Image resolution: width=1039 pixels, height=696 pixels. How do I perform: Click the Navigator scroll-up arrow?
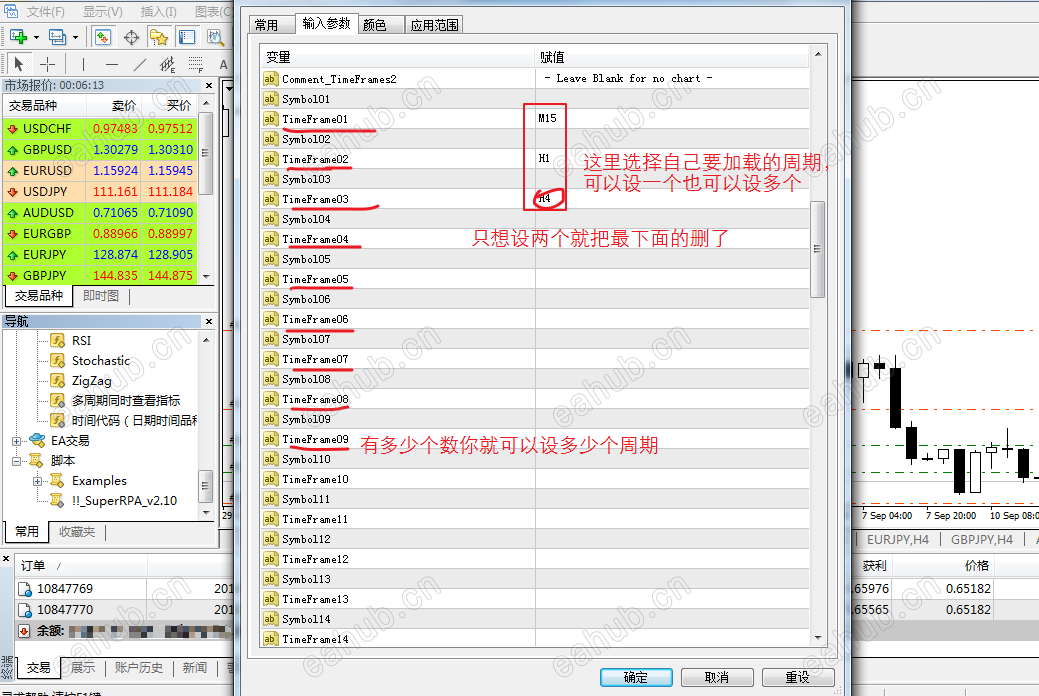(x=206, y=340)
